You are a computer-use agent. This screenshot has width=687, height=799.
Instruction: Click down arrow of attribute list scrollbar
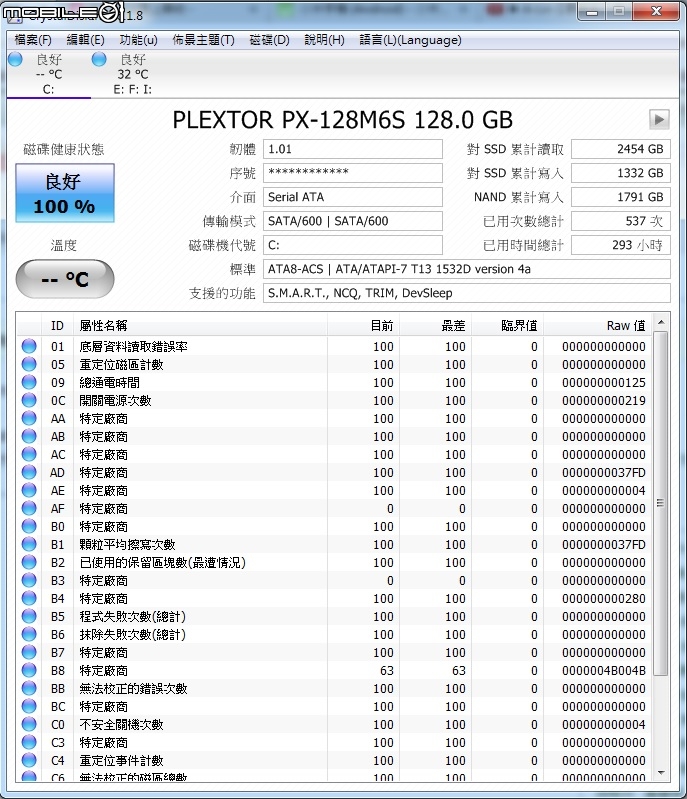[660, 773]
